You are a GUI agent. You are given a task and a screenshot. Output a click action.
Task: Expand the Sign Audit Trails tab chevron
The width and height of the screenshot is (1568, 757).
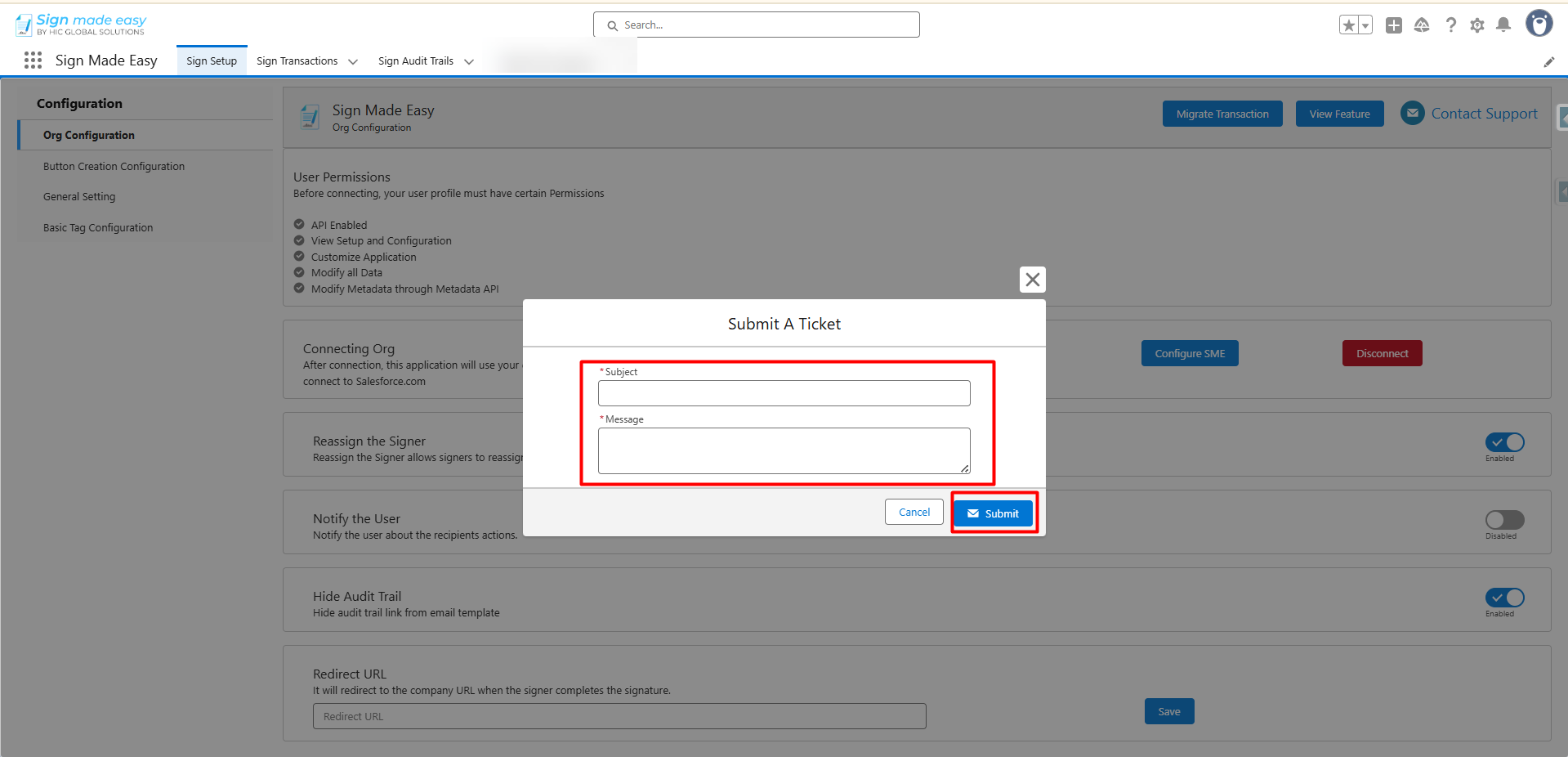[469, 61]
